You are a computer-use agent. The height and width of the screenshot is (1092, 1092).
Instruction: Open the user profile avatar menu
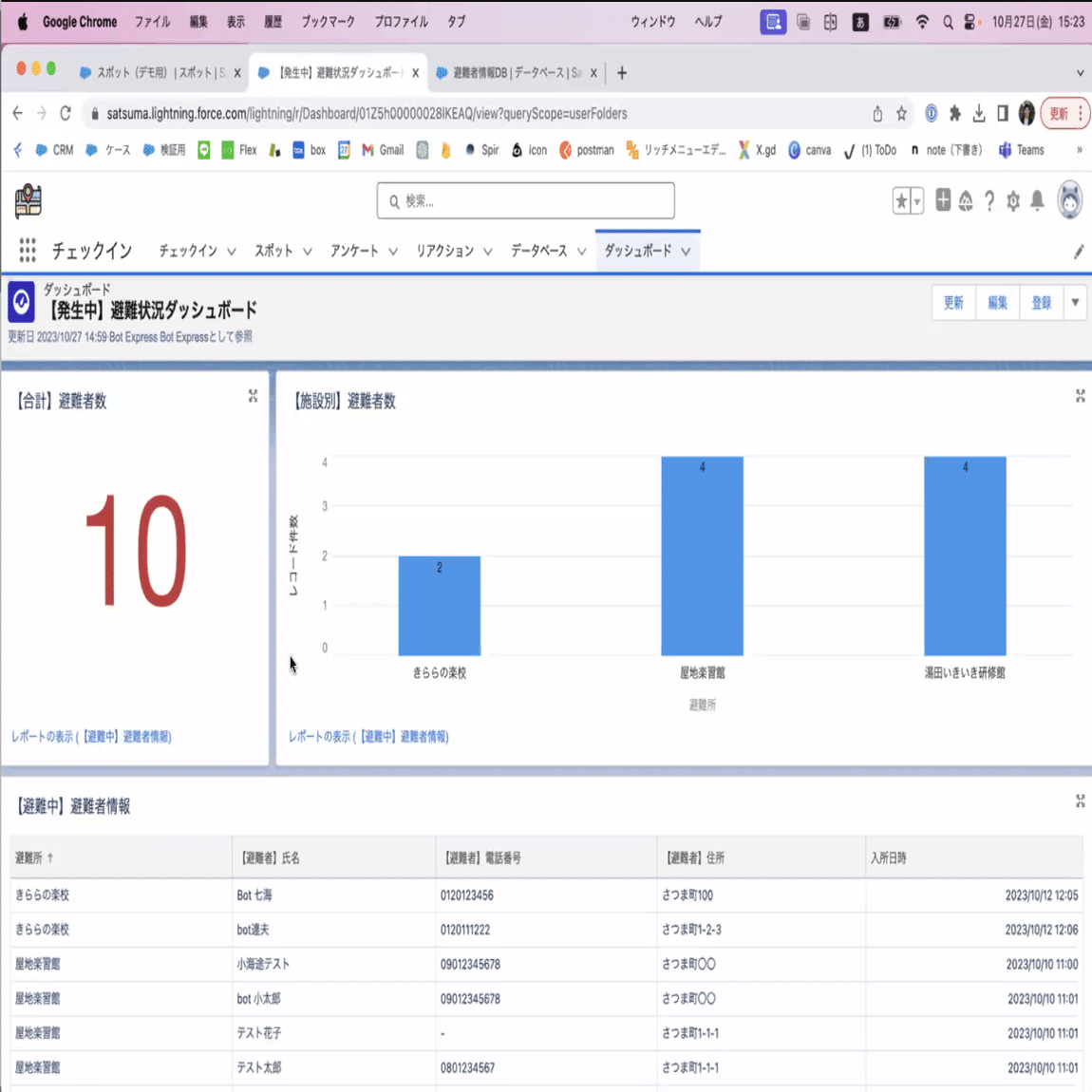click(1070, 200)
